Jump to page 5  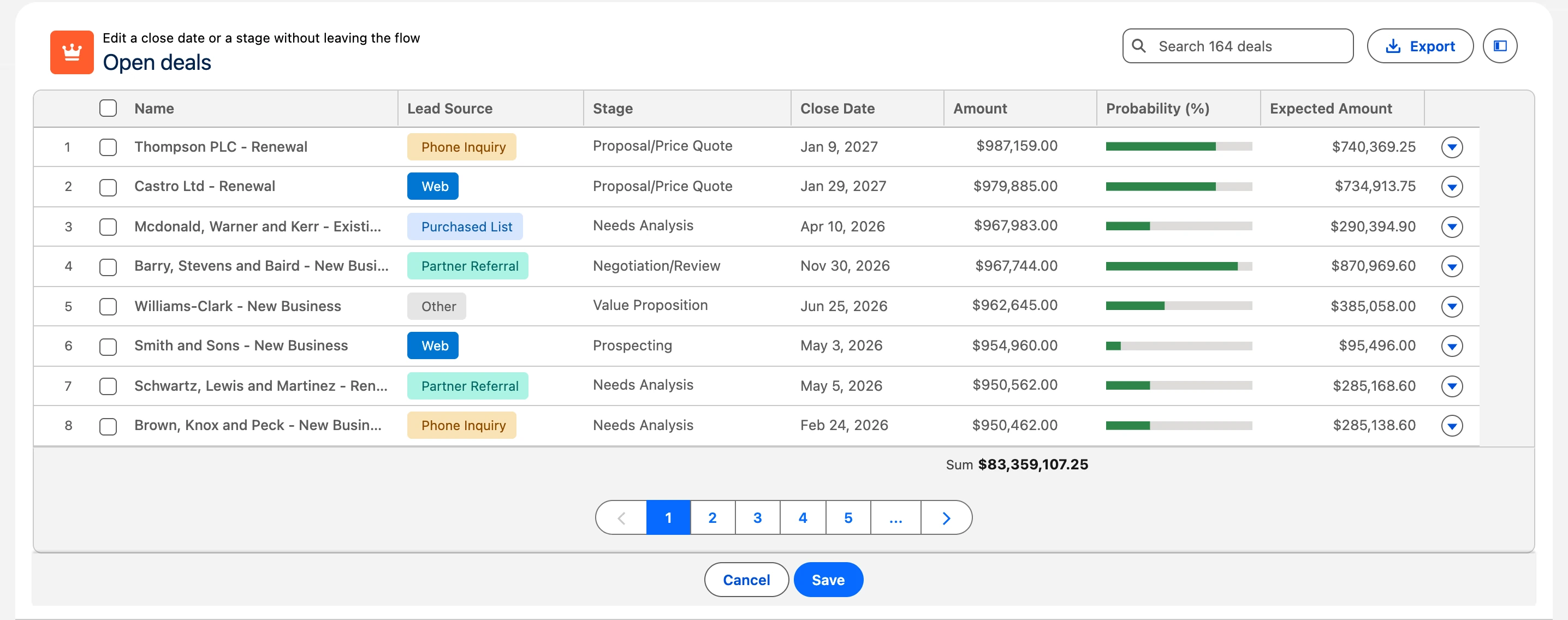point(848,518)
